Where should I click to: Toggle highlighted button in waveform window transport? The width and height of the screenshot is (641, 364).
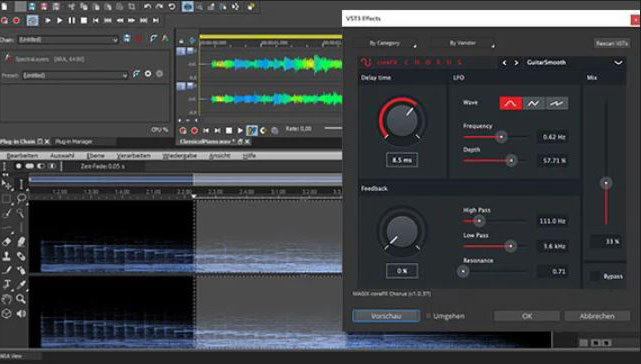[252, 130]
